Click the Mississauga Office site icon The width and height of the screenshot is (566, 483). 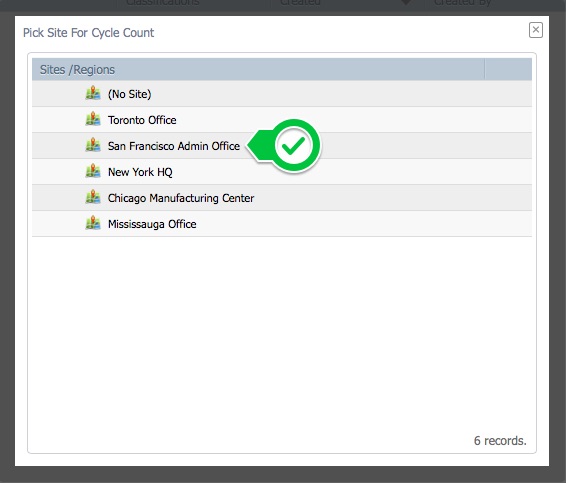(x=93, y=223)
